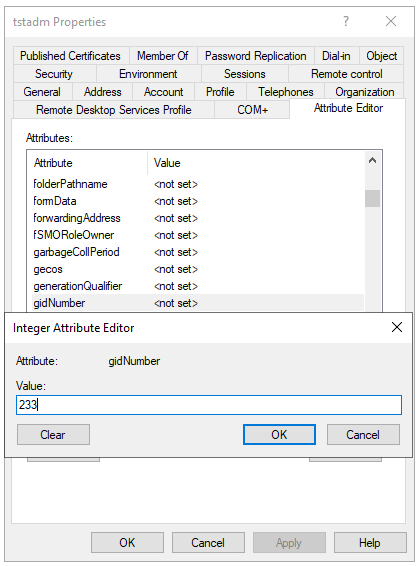Click the help question mark icon

346,21
